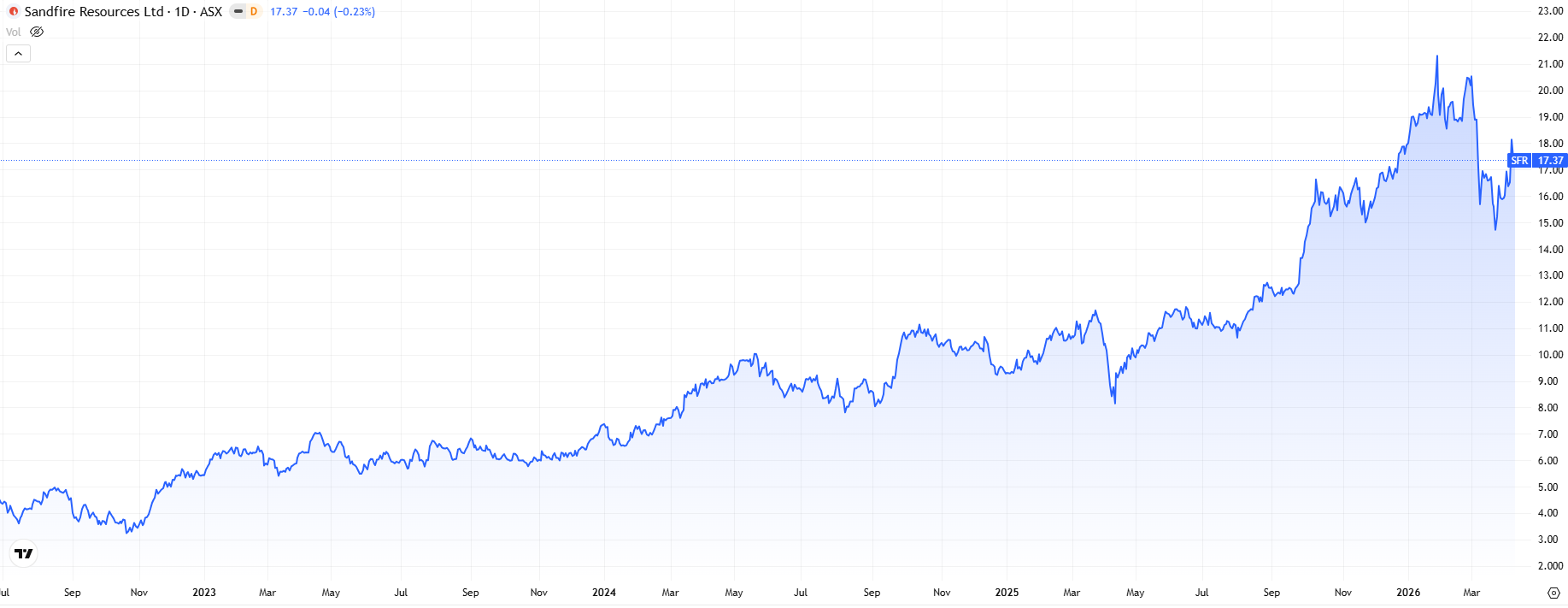Click price change −0.04 (−0.23%) in header
The image size is (1568, 608).
[x=339, y=12]
